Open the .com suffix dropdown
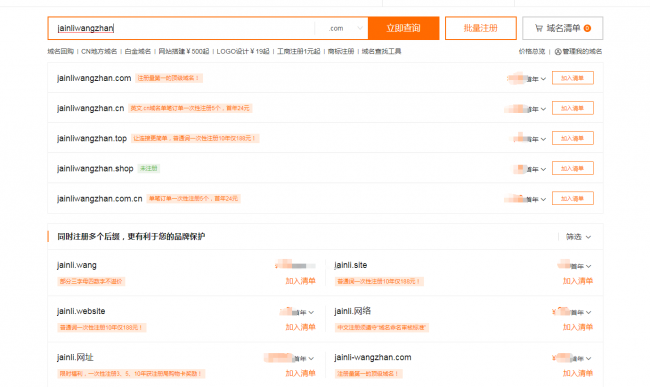The width and height of the screenshot is (650, 387). 342,28
